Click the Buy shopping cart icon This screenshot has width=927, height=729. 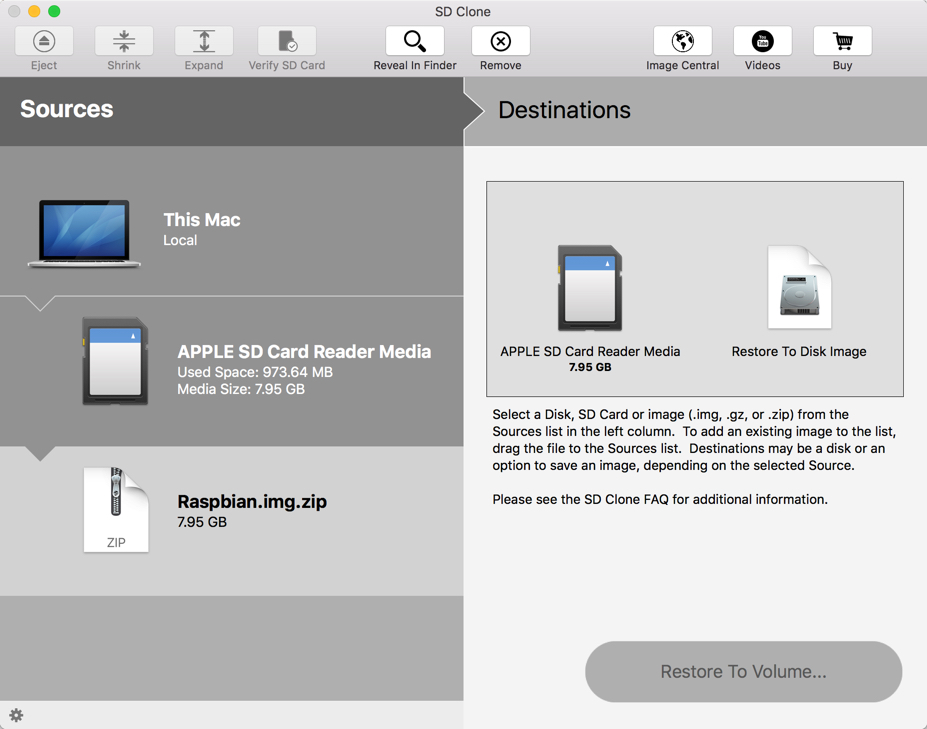pos(842,41)
